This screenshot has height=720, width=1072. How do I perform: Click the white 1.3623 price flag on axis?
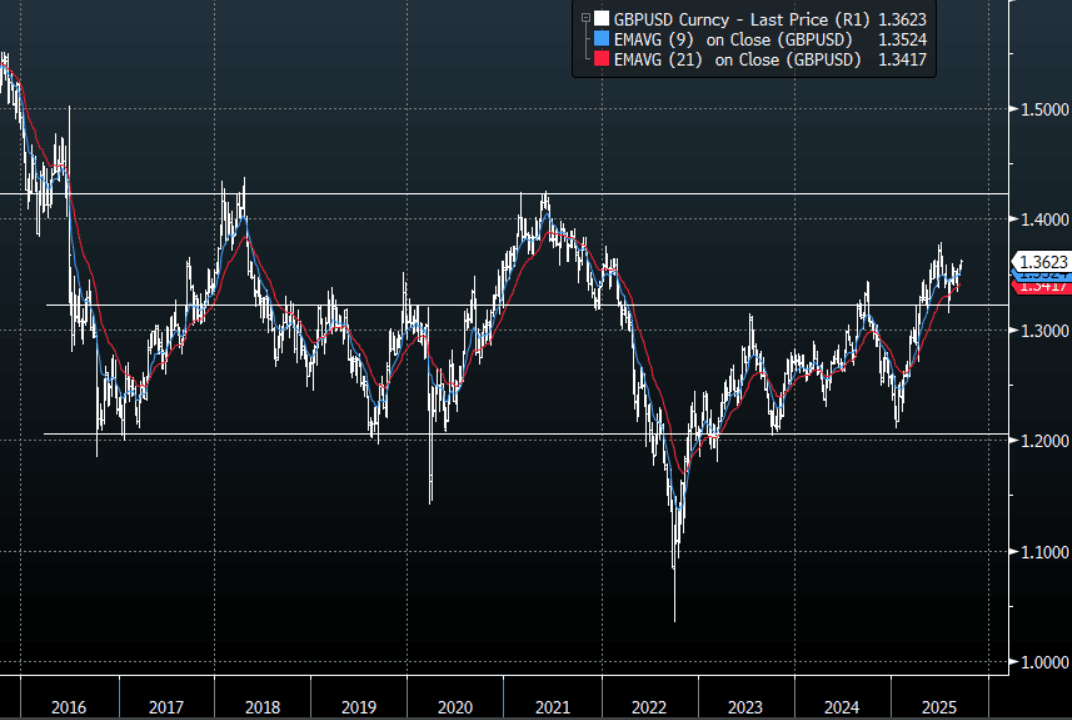click(1042, 261)
